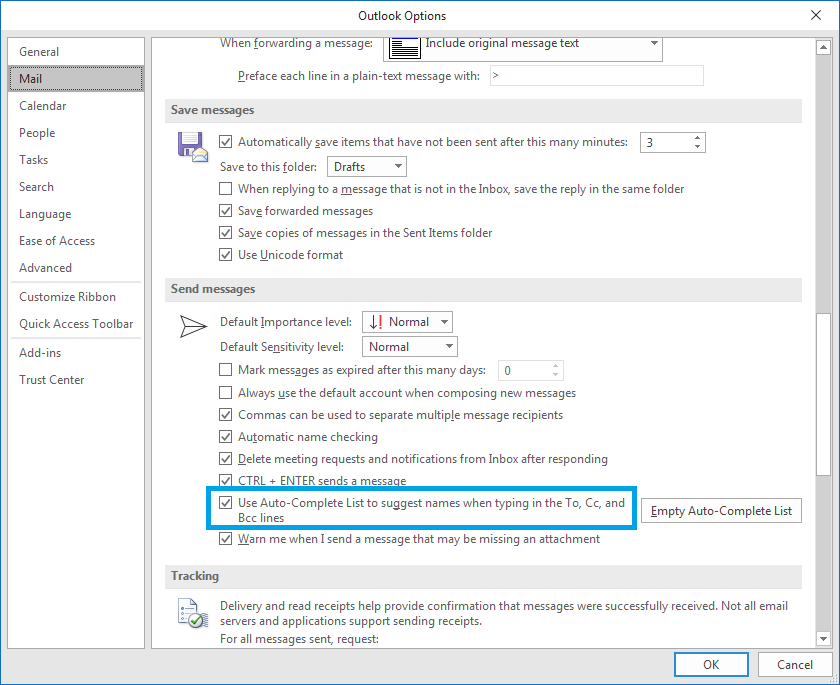Toggle Automatic name checking checkbox
840x685 pixels.
[x=226, y=436]
